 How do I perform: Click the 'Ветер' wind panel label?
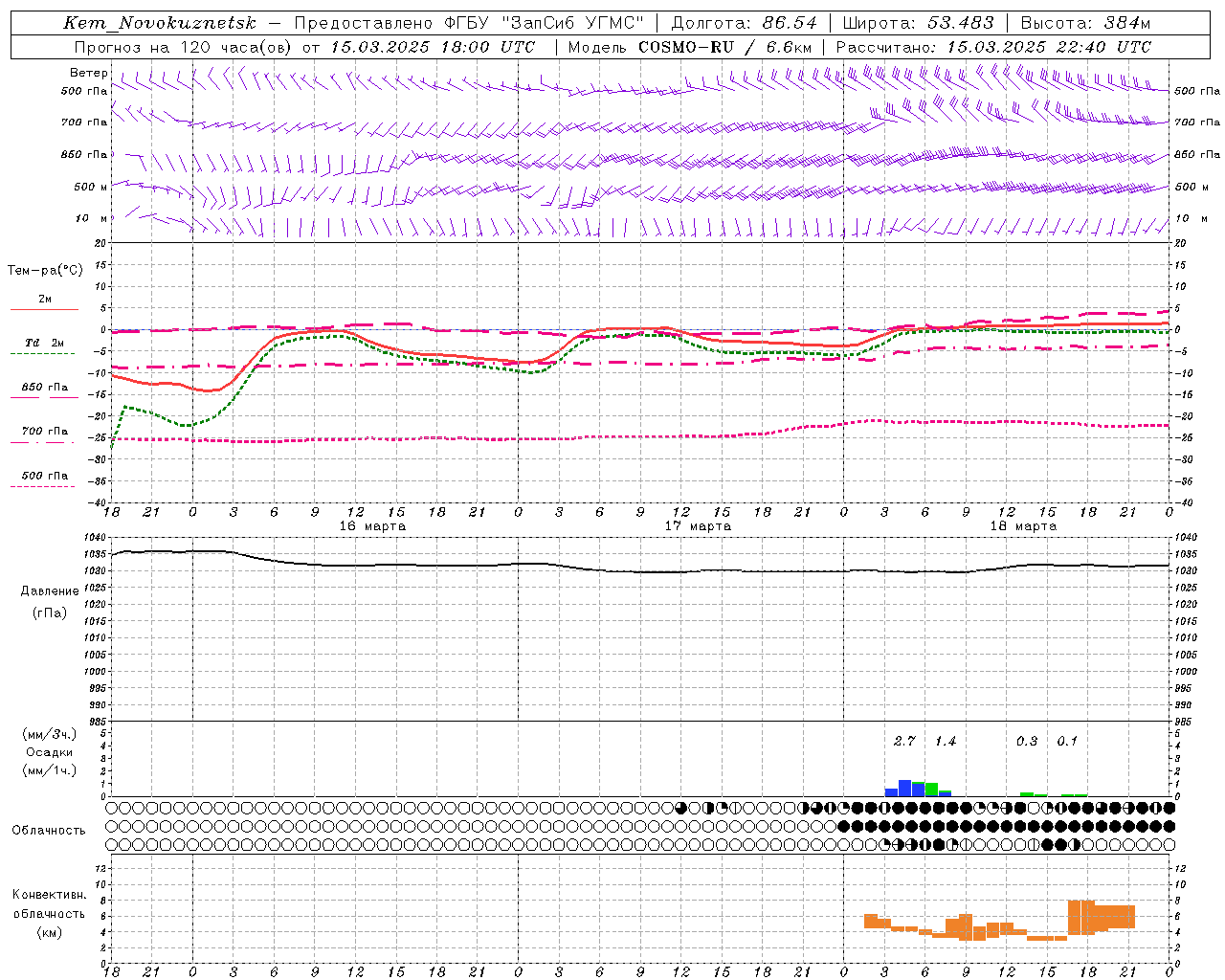tap(88, 73)
